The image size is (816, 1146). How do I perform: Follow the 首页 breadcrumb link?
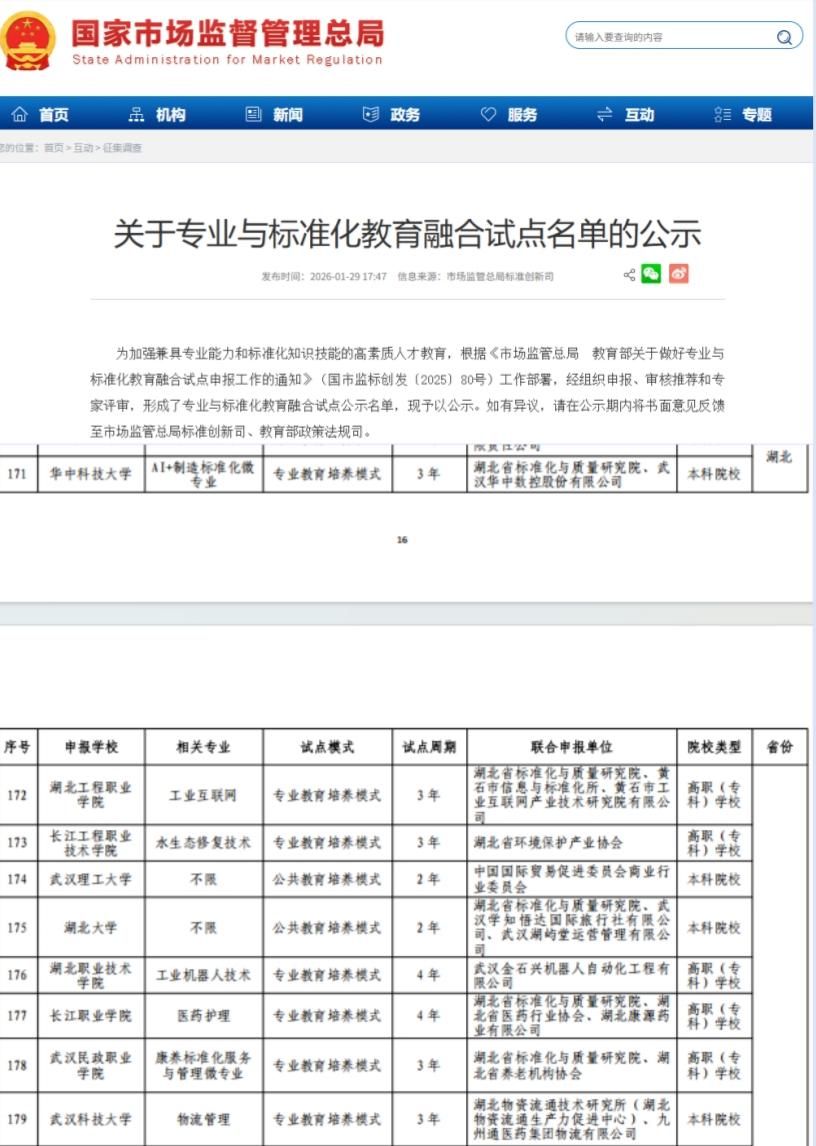click(53, 148)
